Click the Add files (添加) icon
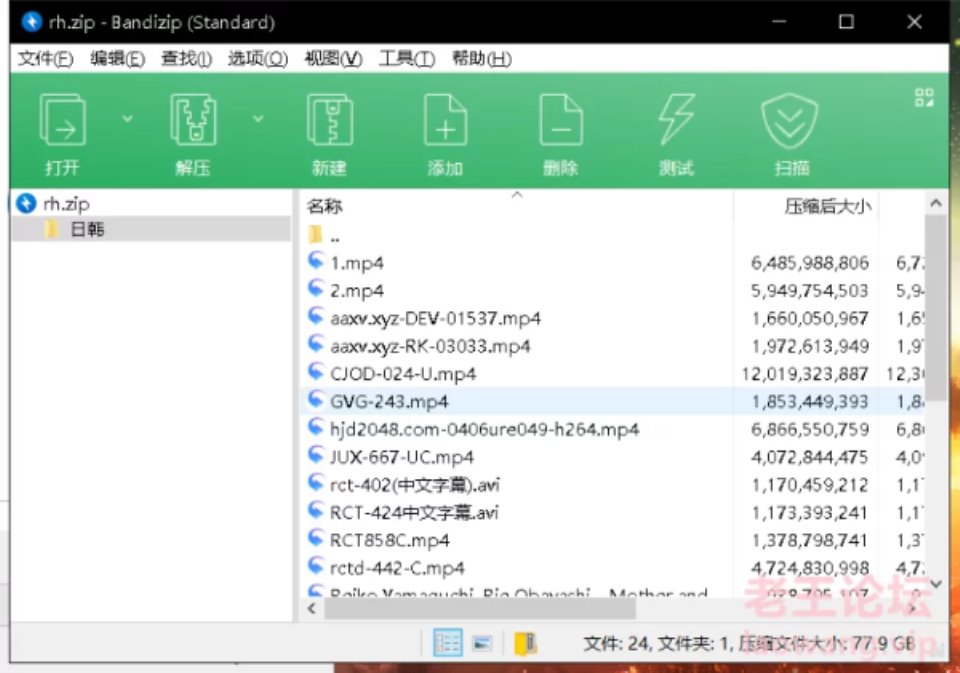The image size is (960, 673). coord(445,120)
